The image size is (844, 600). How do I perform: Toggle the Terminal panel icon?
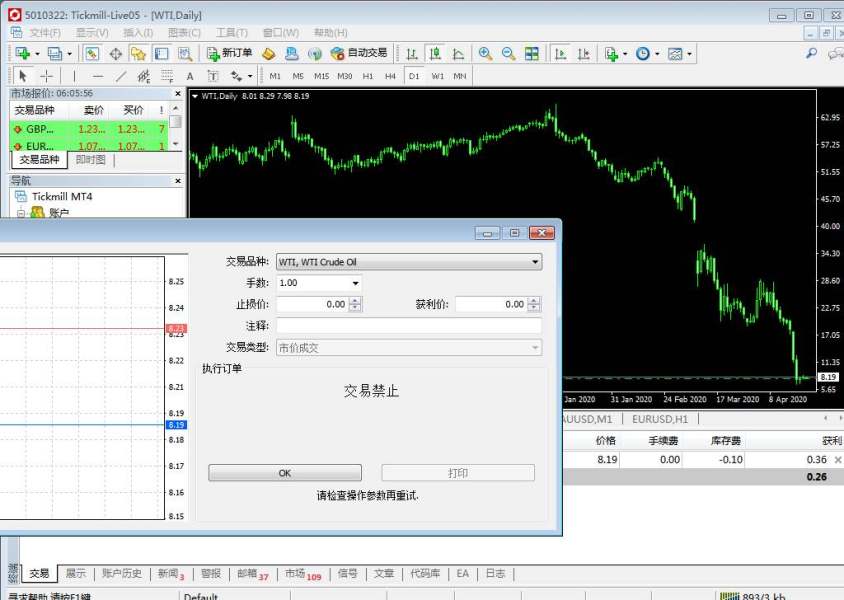coord(161,53)
